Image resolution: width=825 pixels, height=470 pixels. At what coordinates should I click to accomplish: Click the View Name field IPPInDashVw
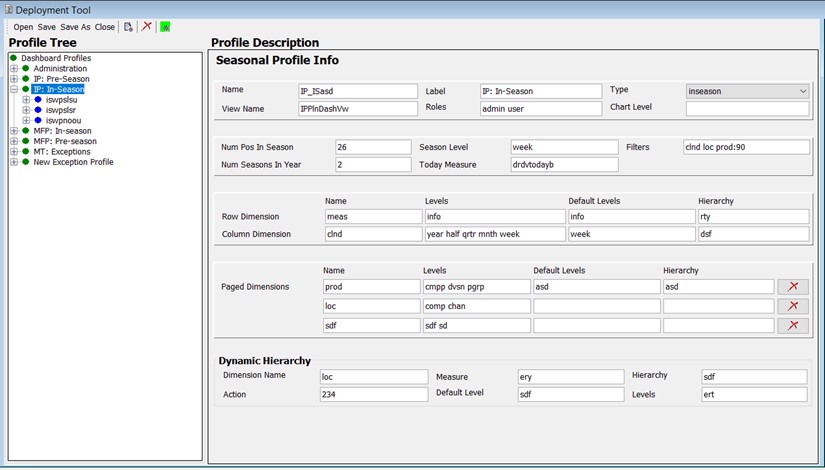pyautogui.click(x=358, y=109)
